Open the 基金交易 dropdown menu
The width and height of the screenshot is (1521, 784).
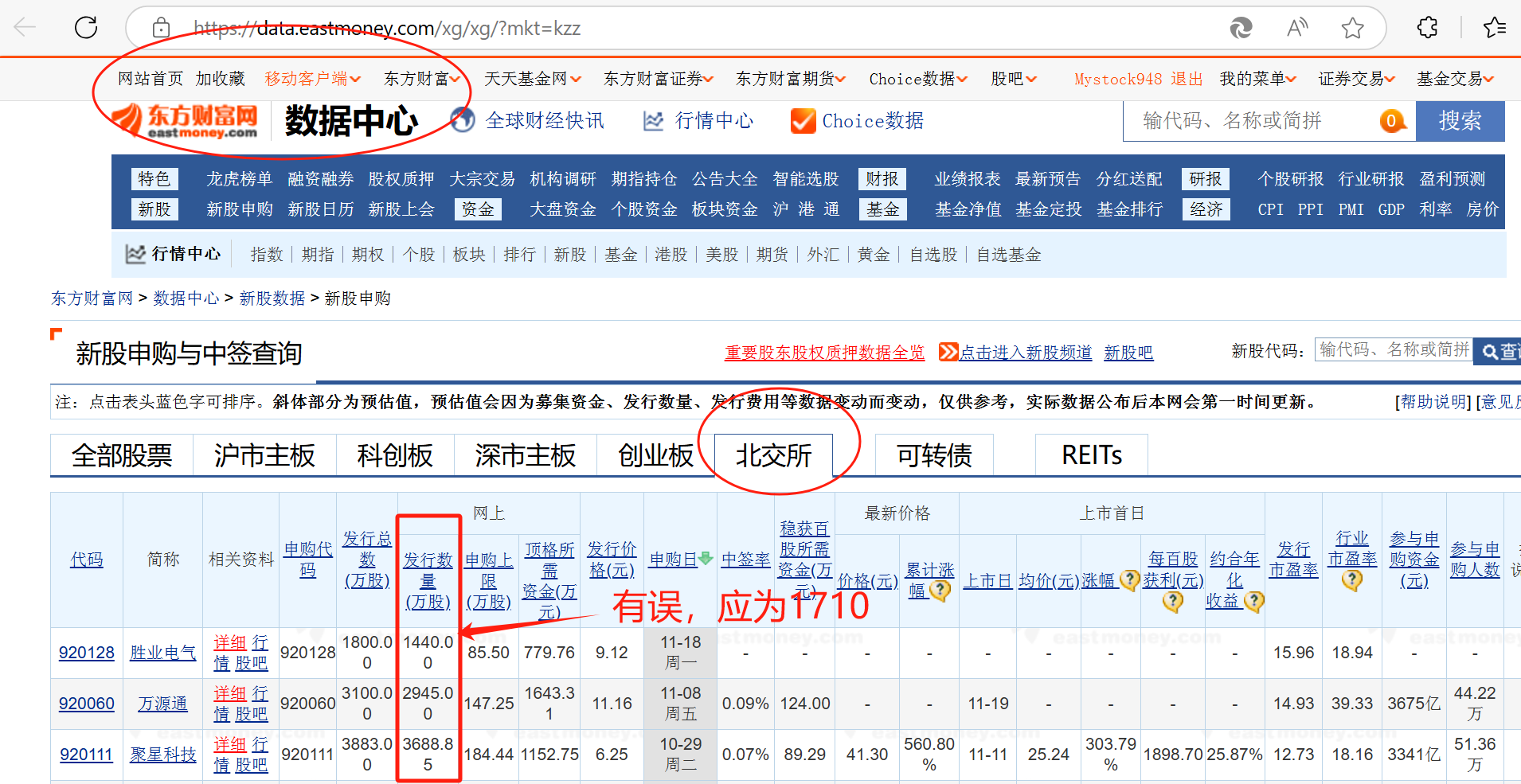pos(1455,79)
